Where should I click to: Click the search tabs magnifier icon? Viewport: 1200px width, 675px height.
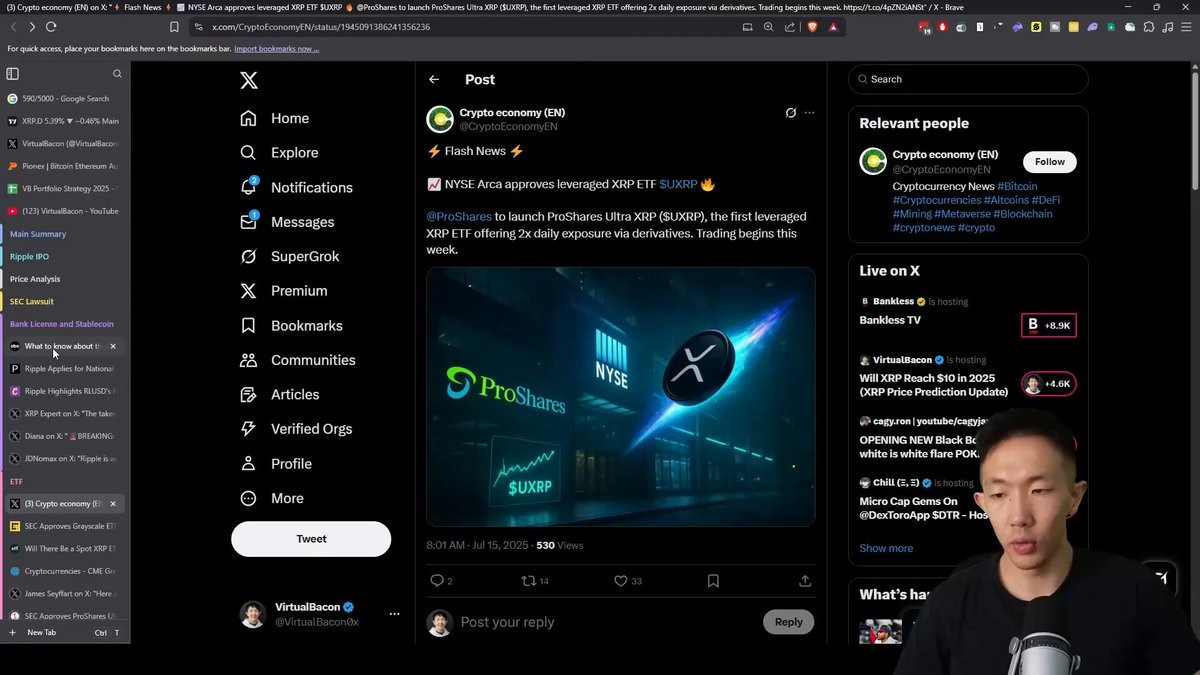[x=117, y=74]
